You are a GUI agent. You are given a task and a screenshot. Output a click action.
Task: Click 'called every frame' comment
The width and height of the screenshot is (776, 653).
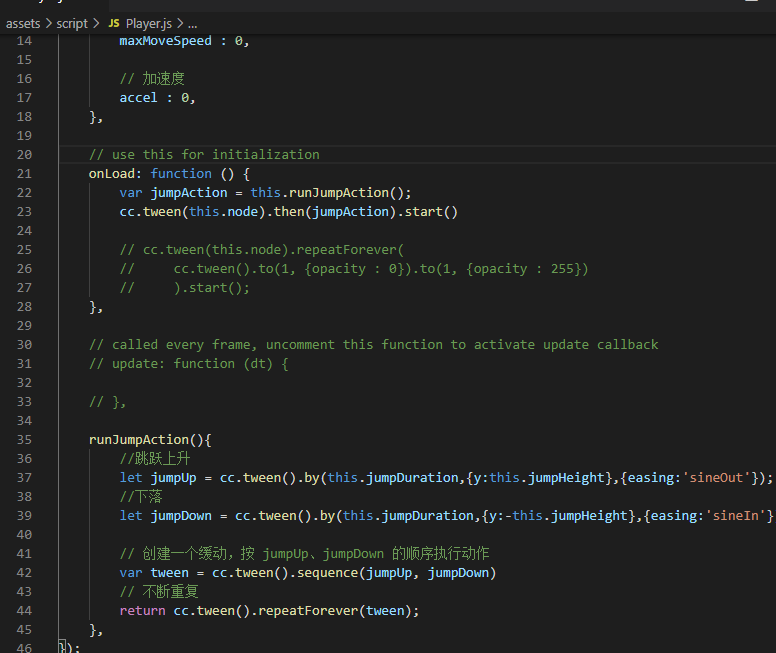click(x=374, y=345)
